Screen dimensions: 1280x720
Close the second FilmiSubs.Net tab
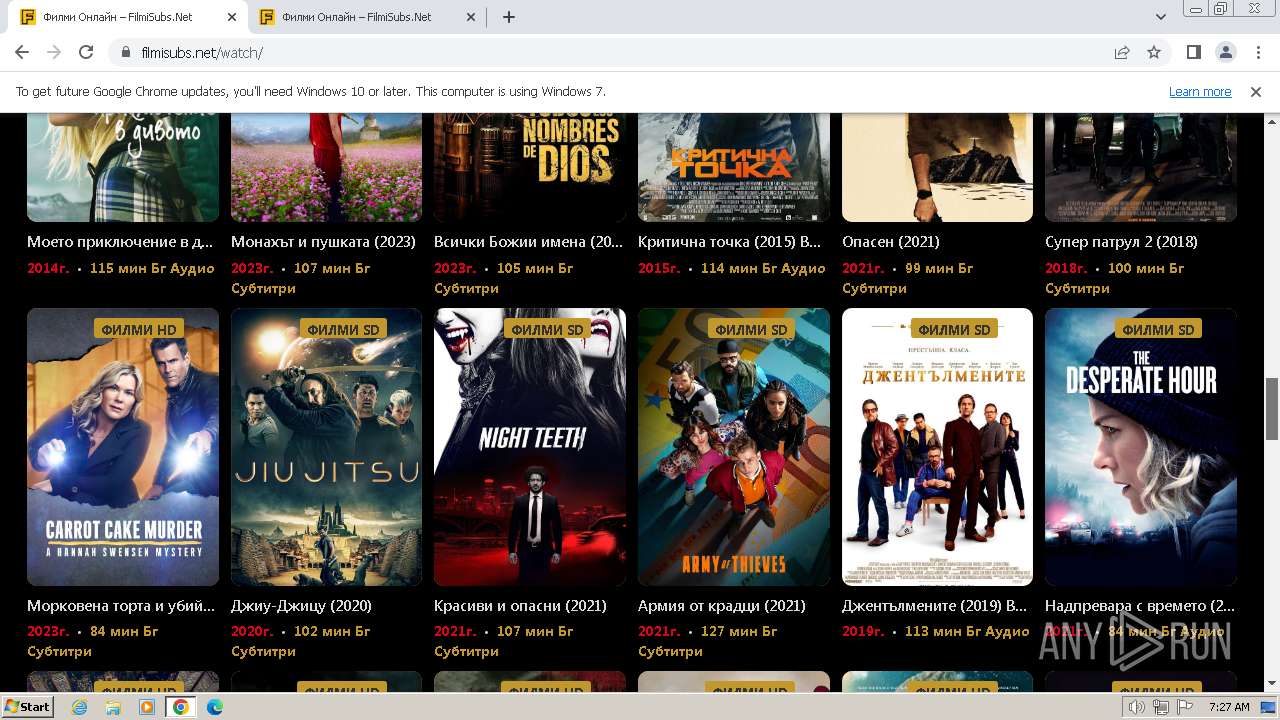coord(471,17)
